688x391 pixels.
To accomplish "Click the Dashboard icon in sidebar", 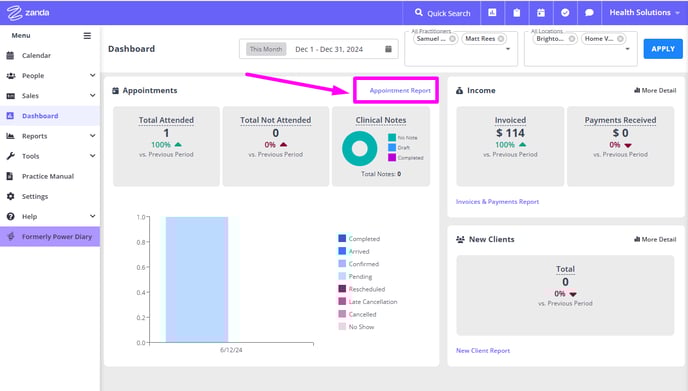I will pyautogui.click(x=10, y=116).
